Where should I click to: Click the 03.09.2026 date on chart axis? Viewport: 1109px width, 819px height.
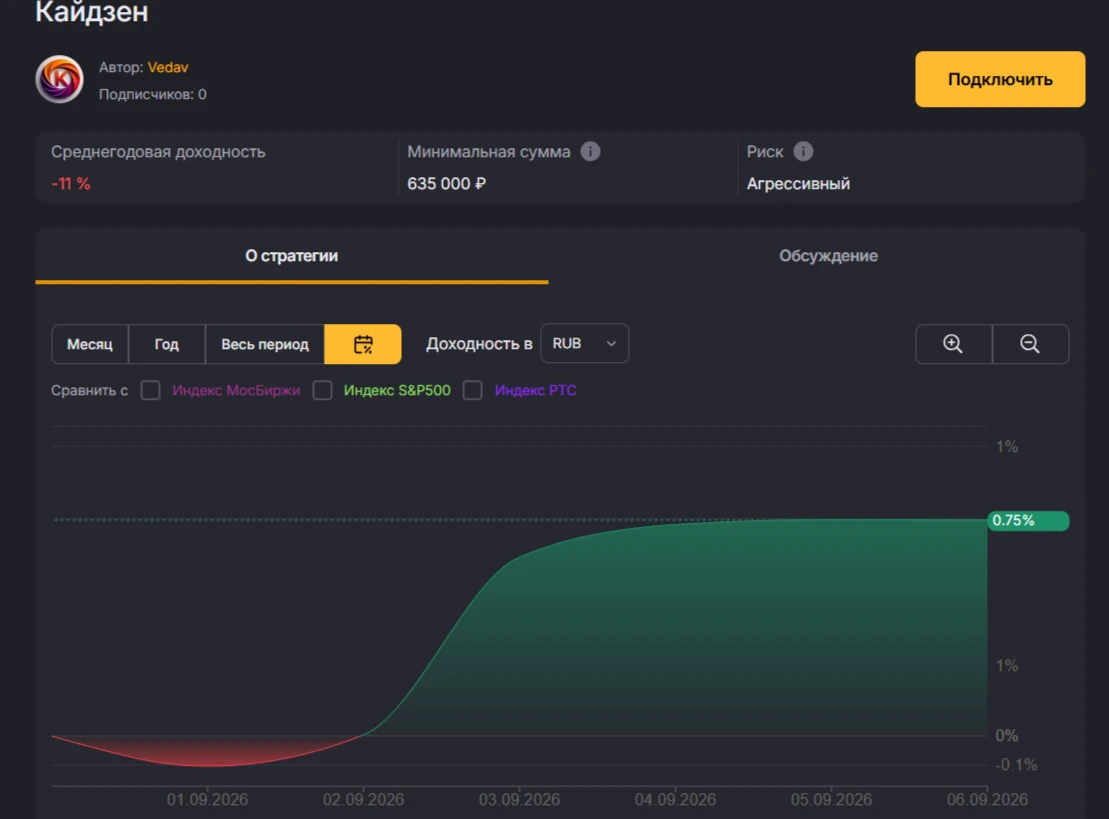(519, 800)
